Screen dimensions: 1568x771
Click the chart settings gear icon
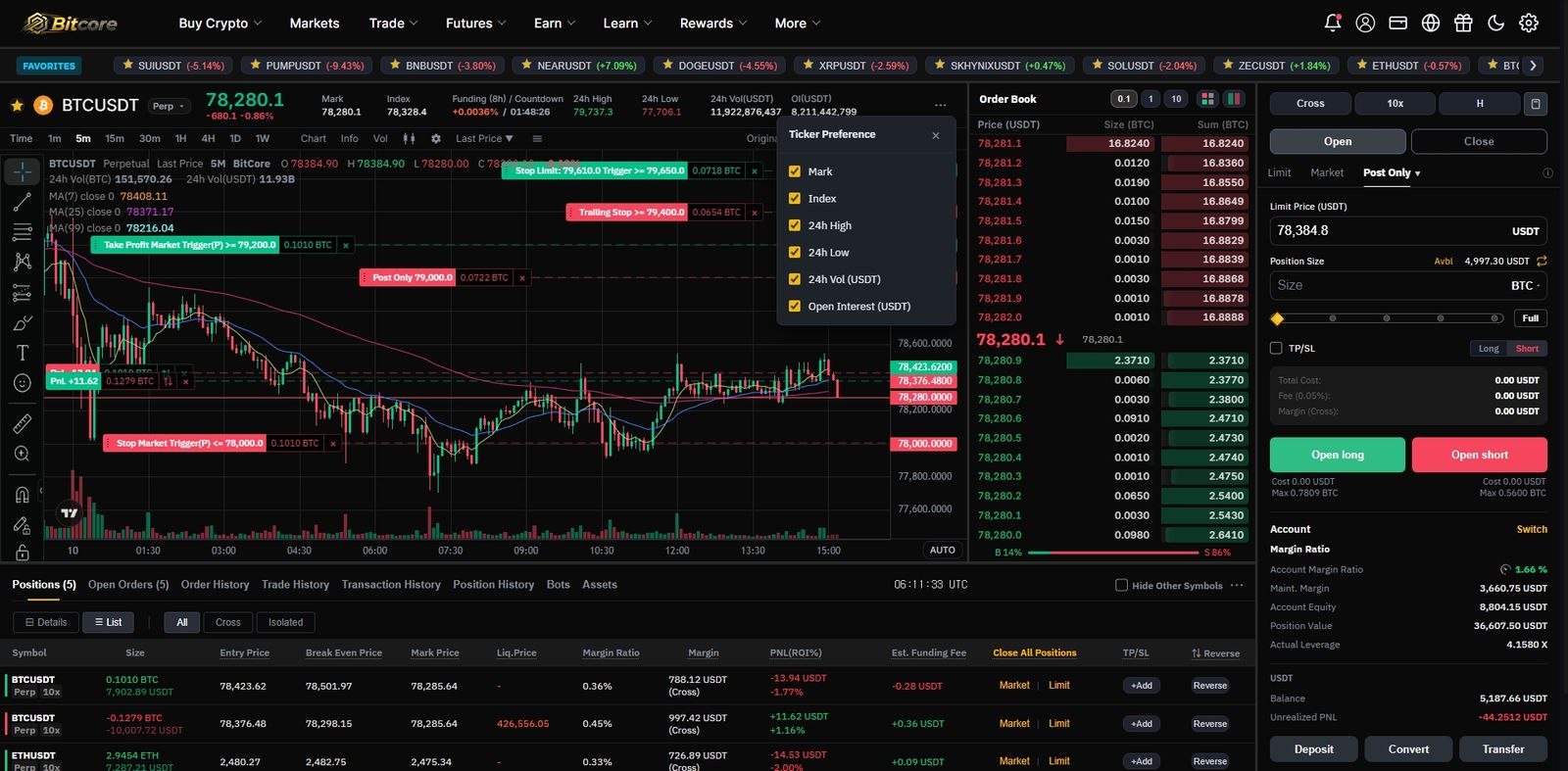[436, 138]
